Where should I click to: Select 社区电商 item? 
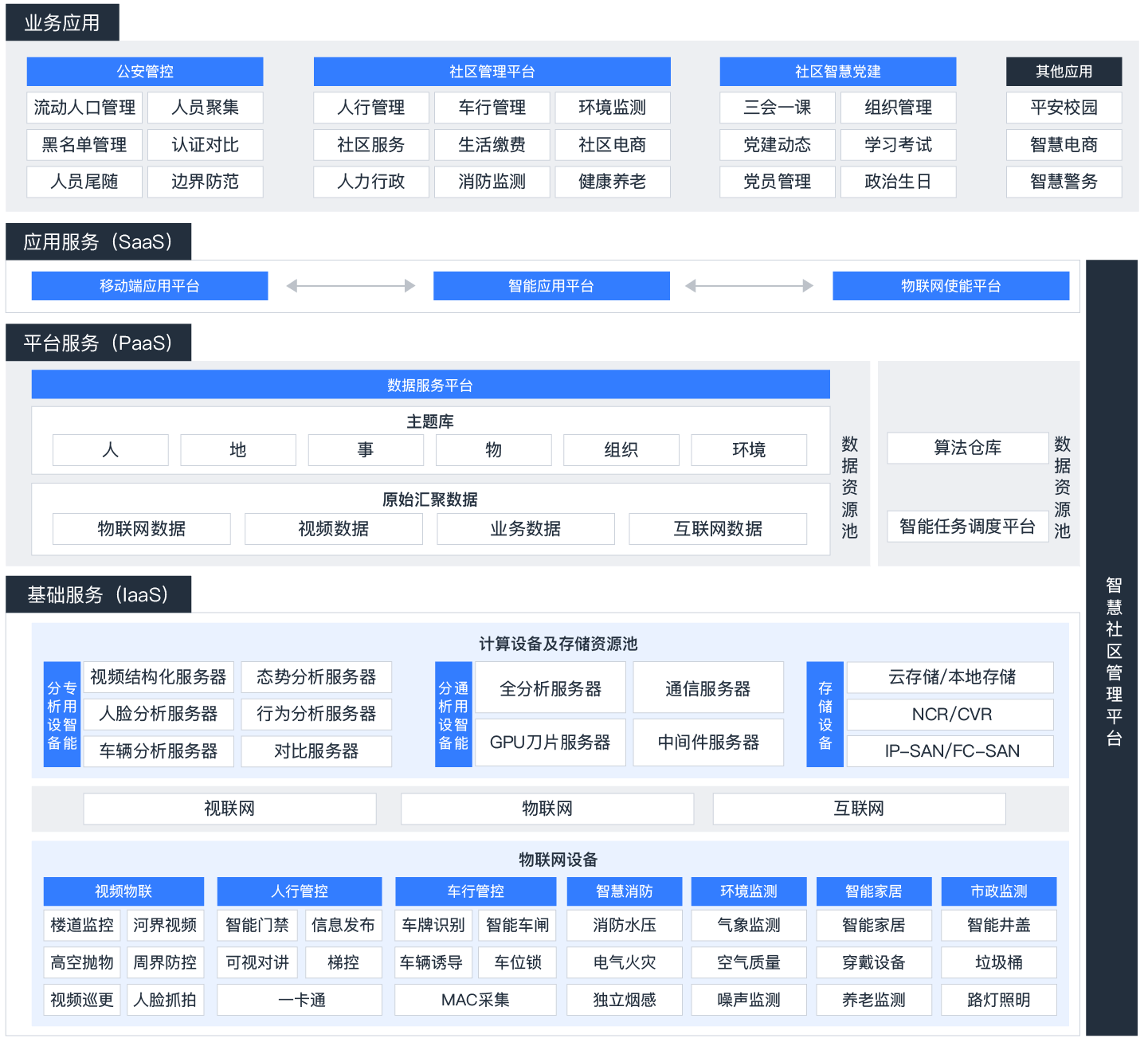[613, 145]
